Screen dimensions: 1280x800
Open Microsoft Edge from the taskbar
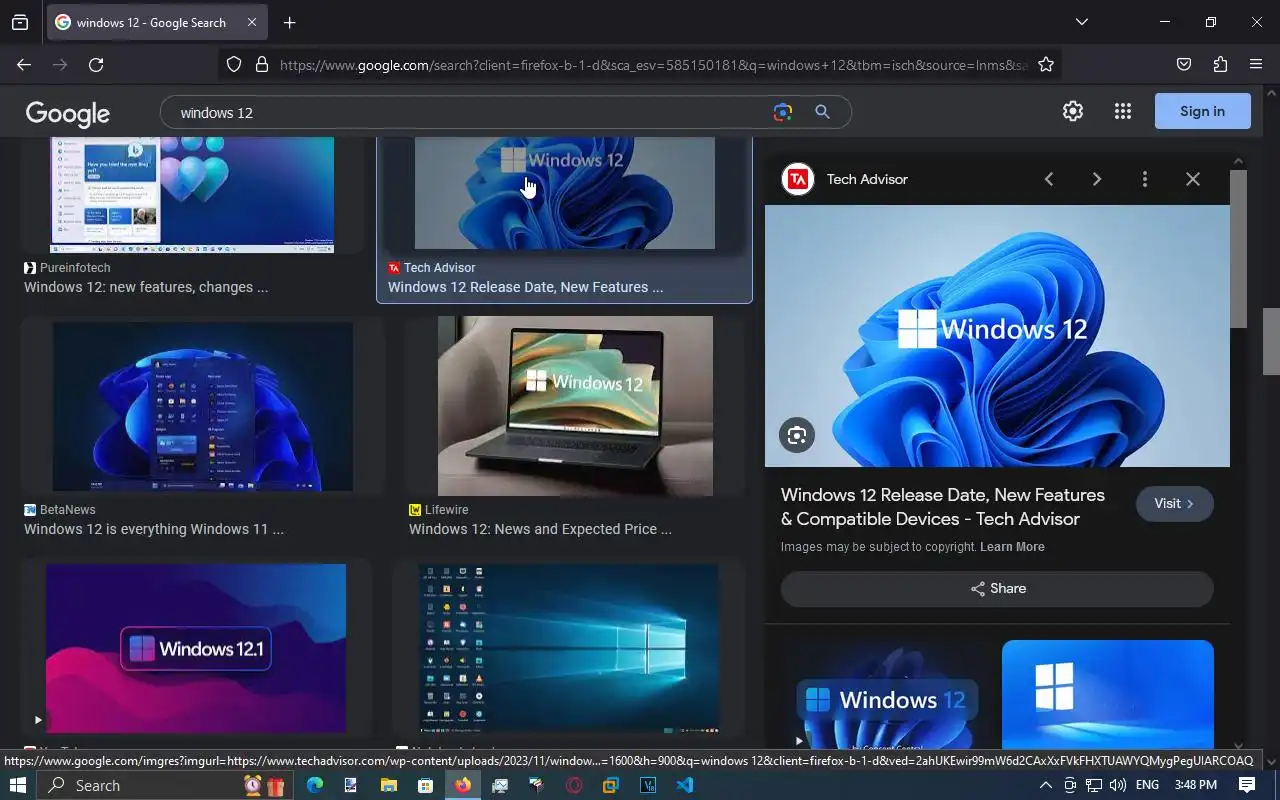[315, 785]
